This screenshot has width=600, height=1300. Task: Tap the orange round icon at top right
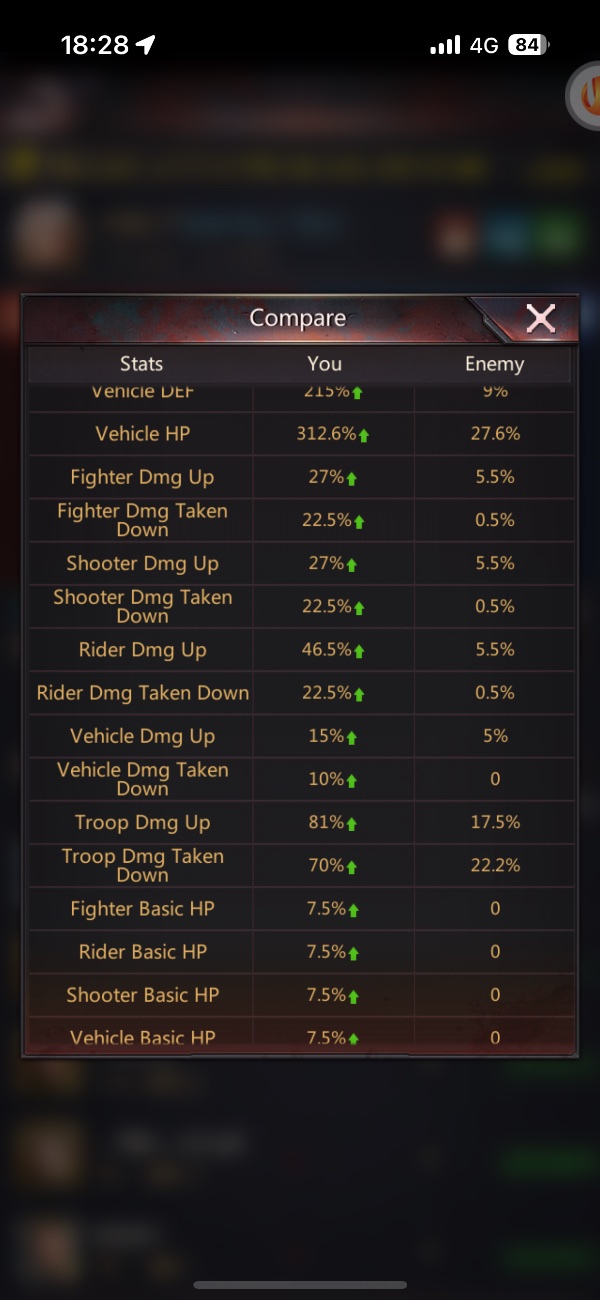click(x=584, y=95)
